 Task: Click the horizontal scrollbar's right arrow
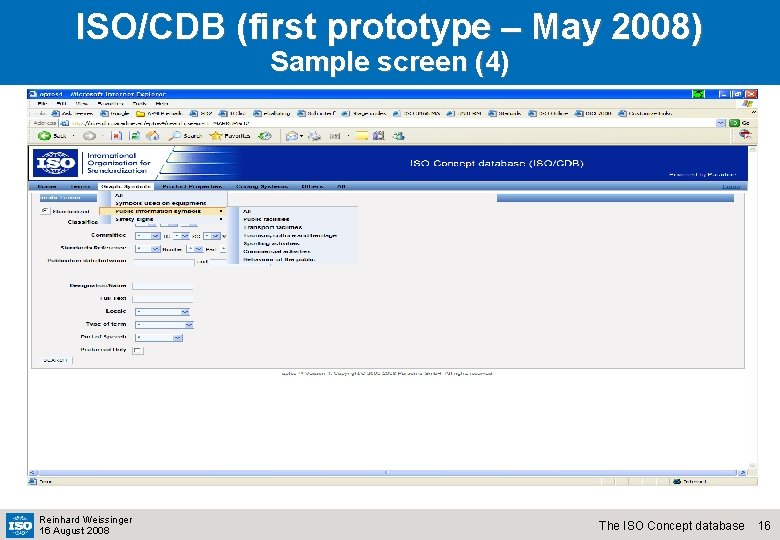pos(742,472)
